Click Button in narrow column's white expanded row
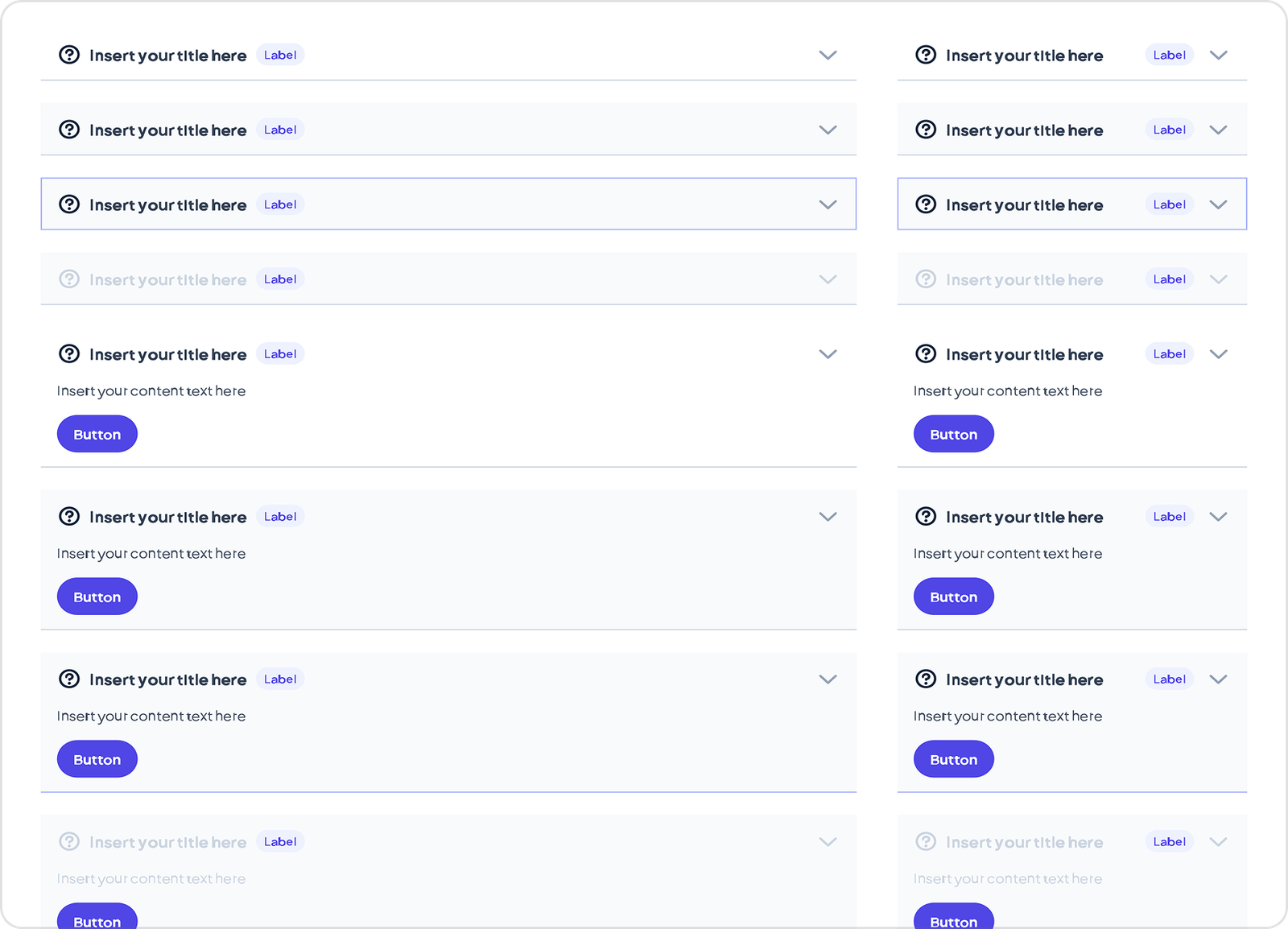This screenshot has width=1288, height=929. point(954,434)
